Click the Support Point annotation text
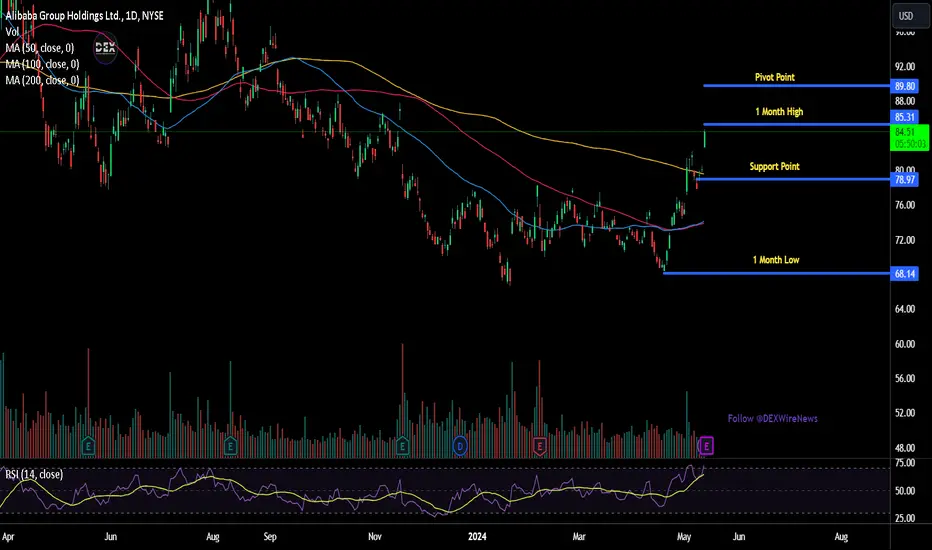This screenshot has height=550, width=932. click(x=774, y=166)
